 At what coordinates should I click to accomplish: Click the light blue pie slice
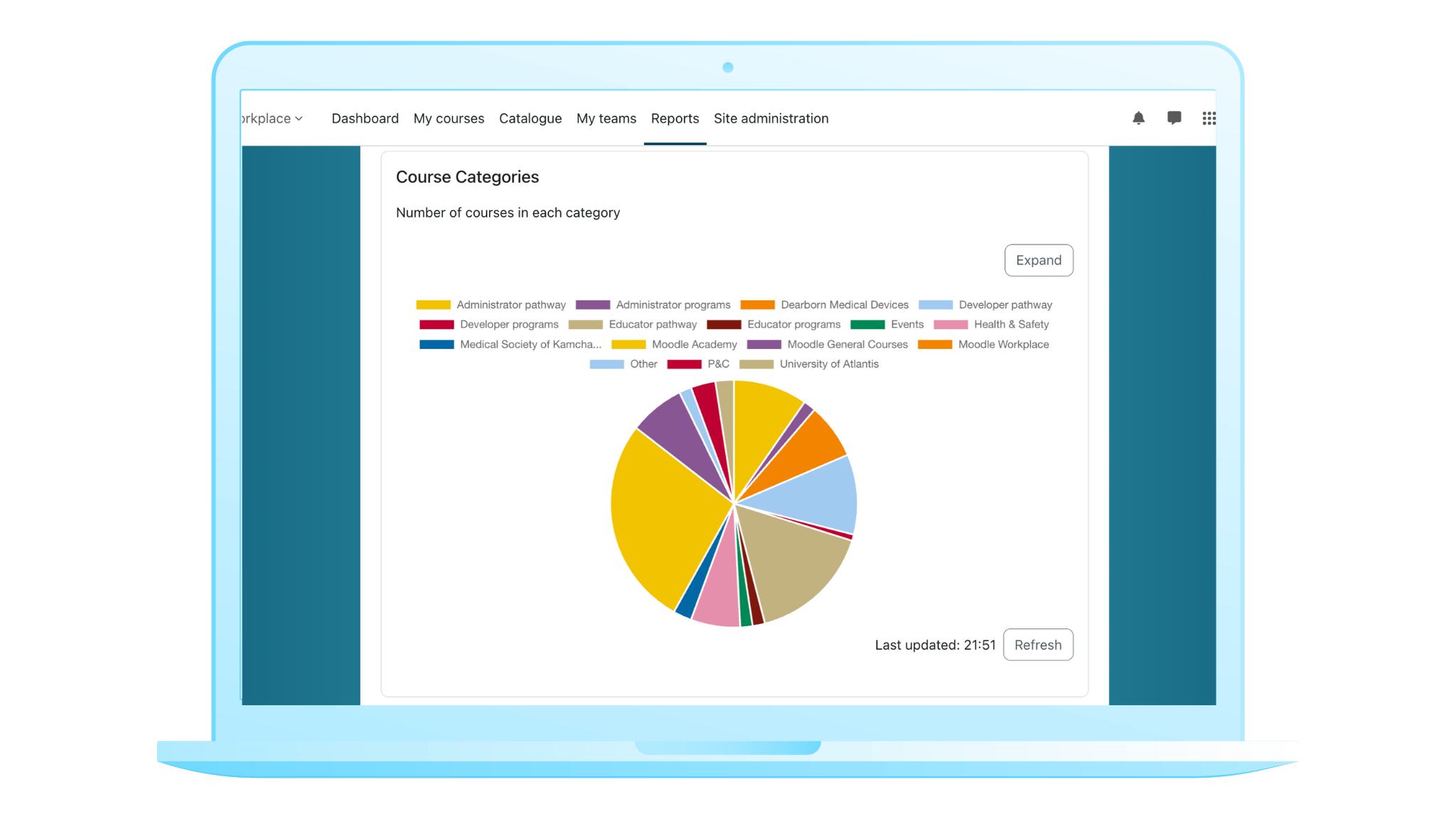point(818,498)
